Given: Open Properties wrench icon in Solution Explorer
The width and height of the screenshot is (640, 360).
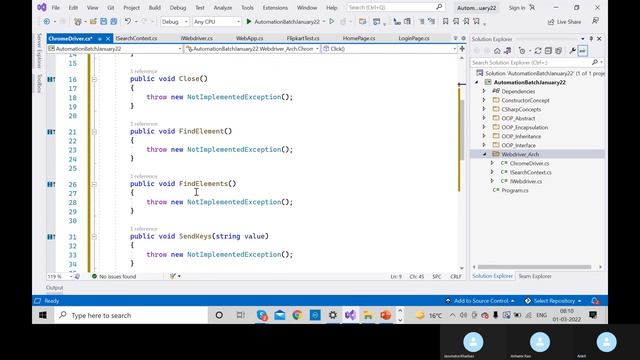Looking at the screenshot, I should 572,51.
